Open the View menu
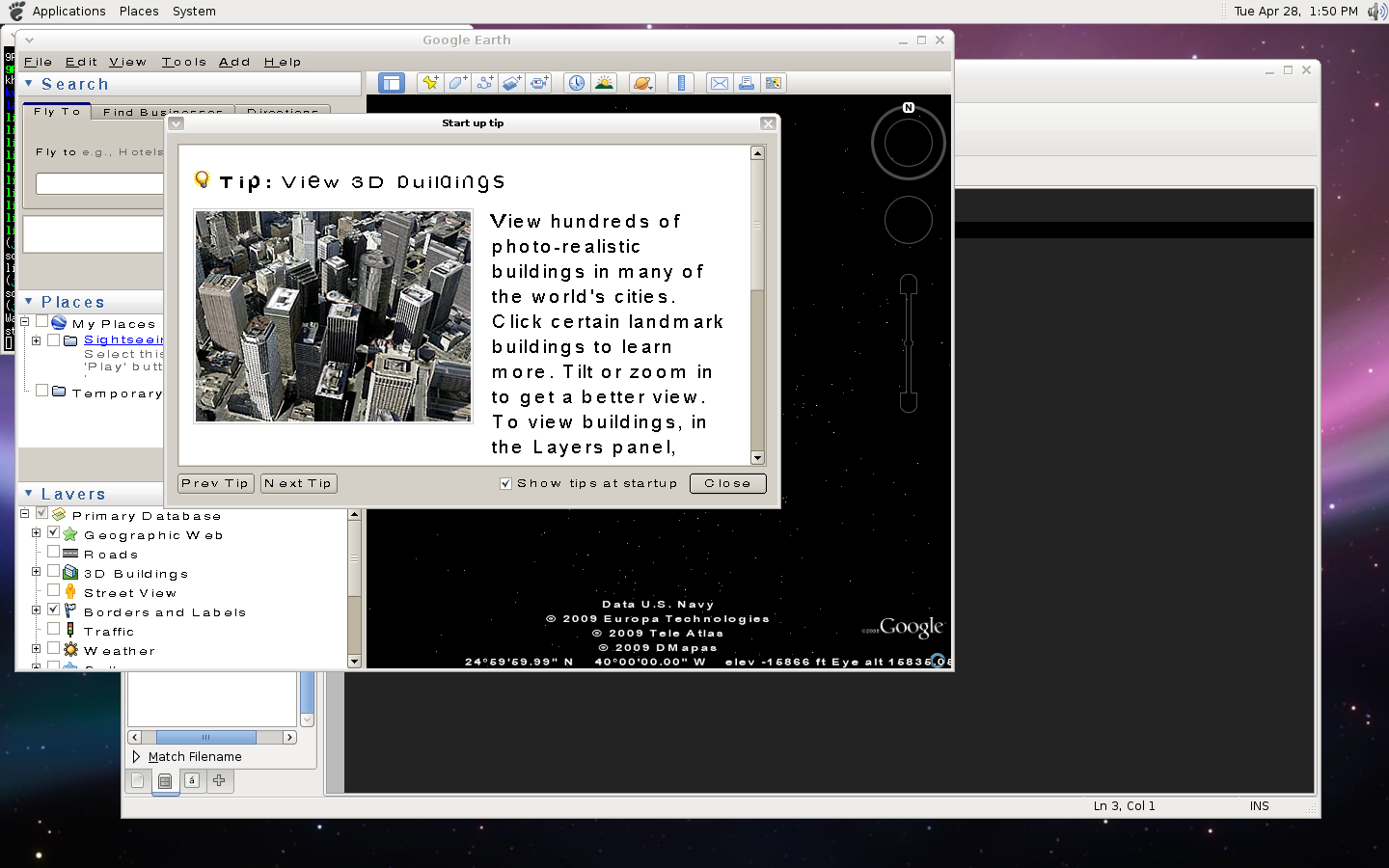The image size is (1389, 868). pyautogui.click(x=127, y=62)
